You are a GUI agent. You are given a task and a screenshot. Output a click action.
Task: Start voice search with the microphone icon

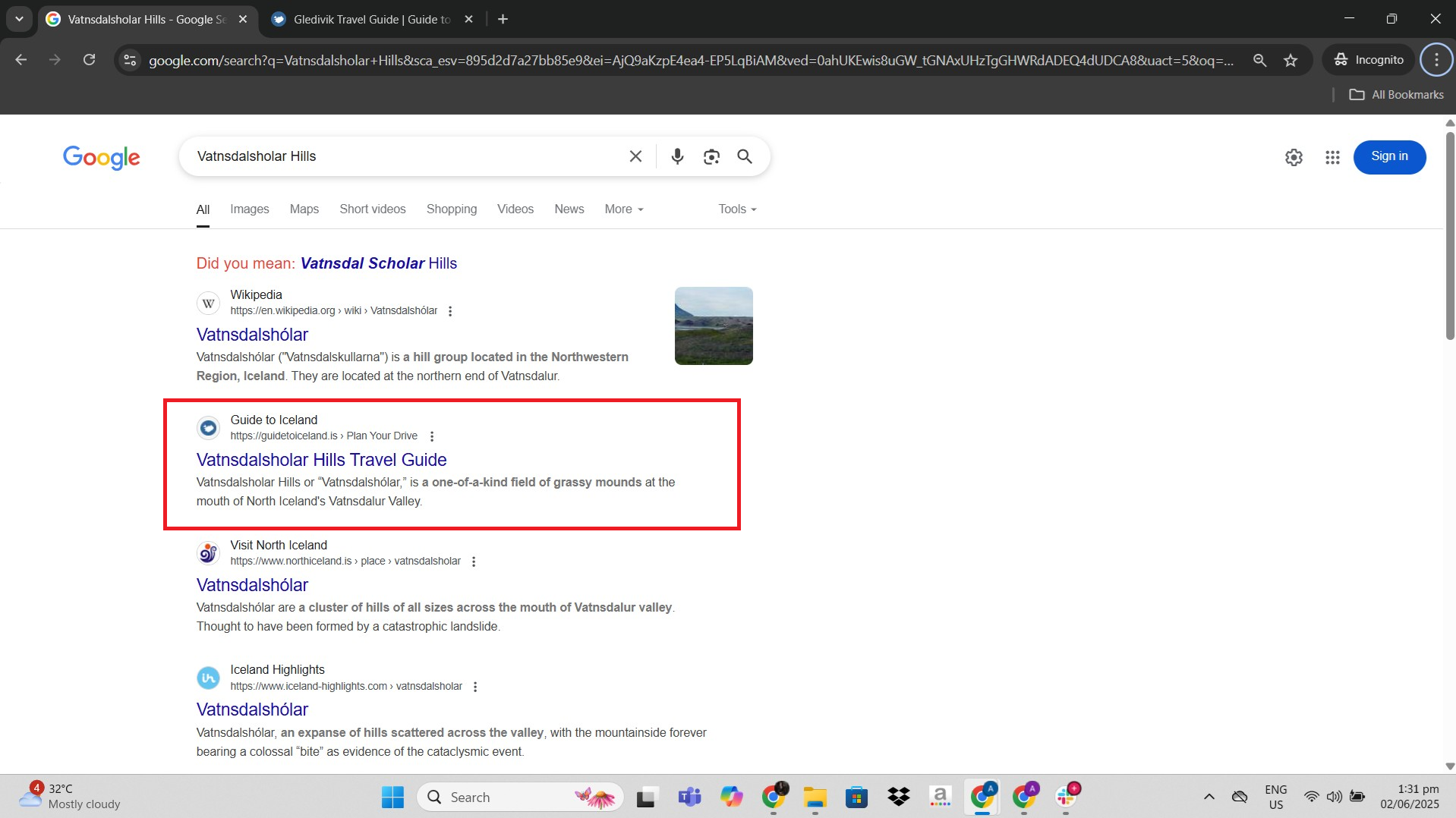[677, 156]
